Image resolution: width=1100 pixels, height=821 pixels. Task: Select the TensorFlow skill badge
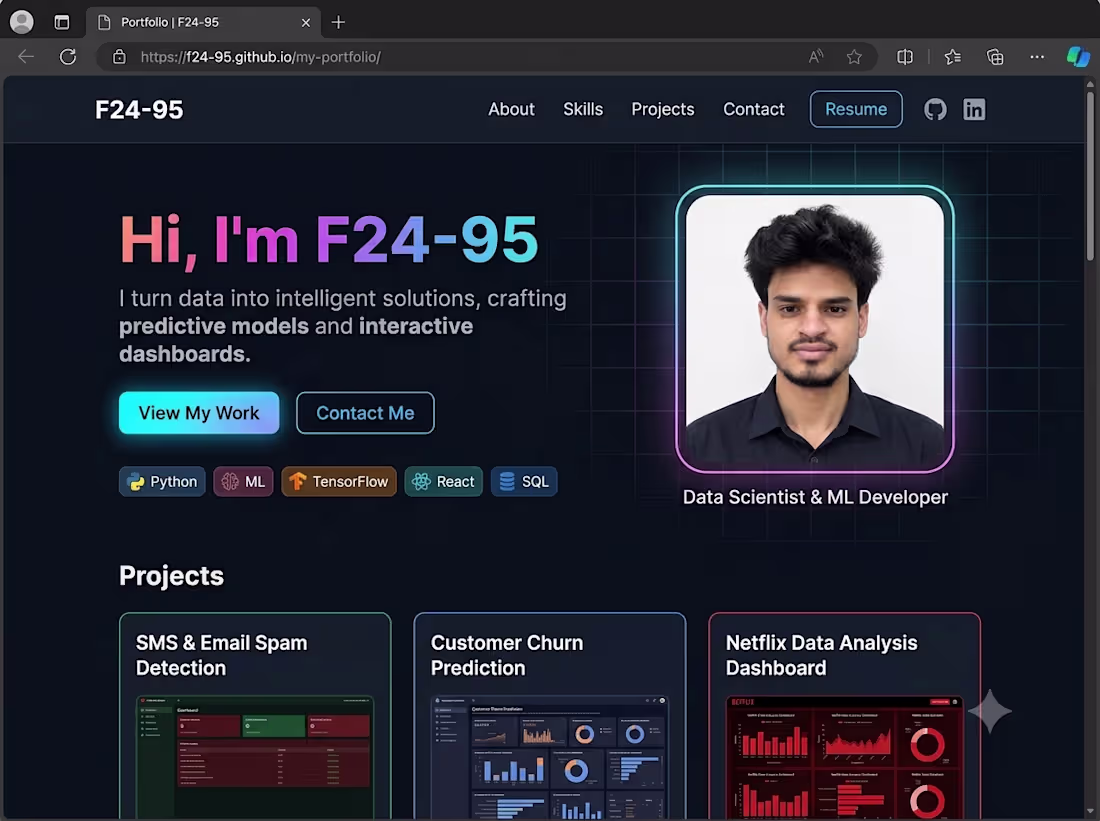click(339, 481)
